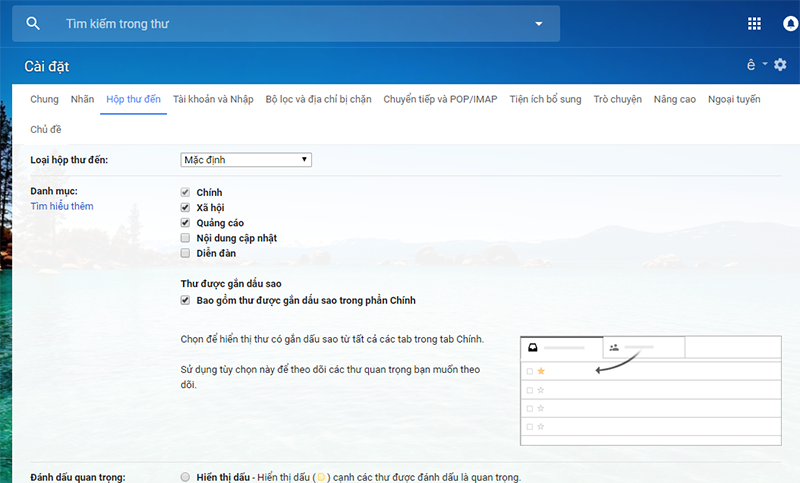Uncheck the 'Xã hội' category checkbox

[x=185, y=208]
